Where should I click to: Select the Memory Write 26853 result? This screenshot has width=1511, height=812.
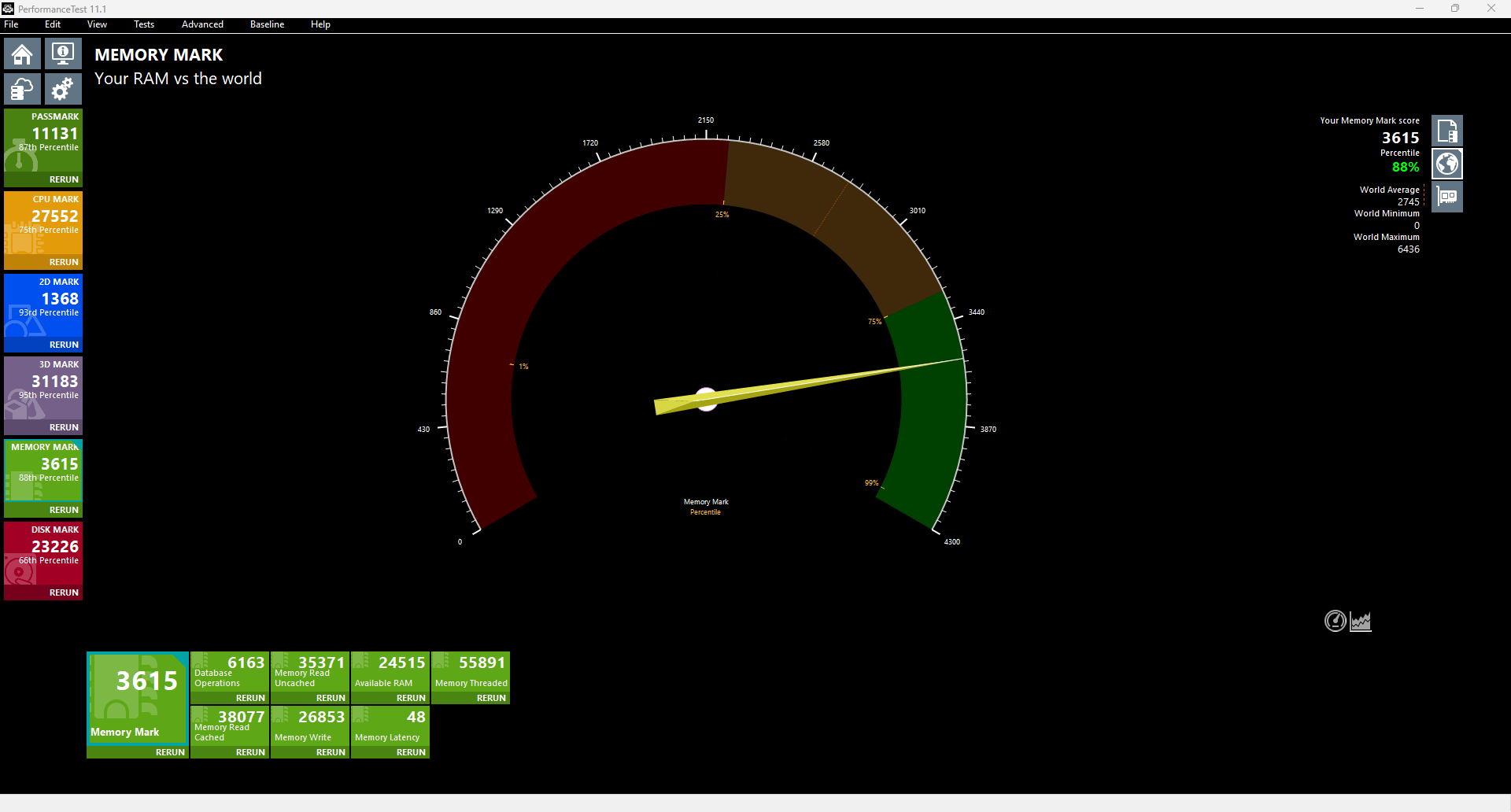click(x=310, y=725)
